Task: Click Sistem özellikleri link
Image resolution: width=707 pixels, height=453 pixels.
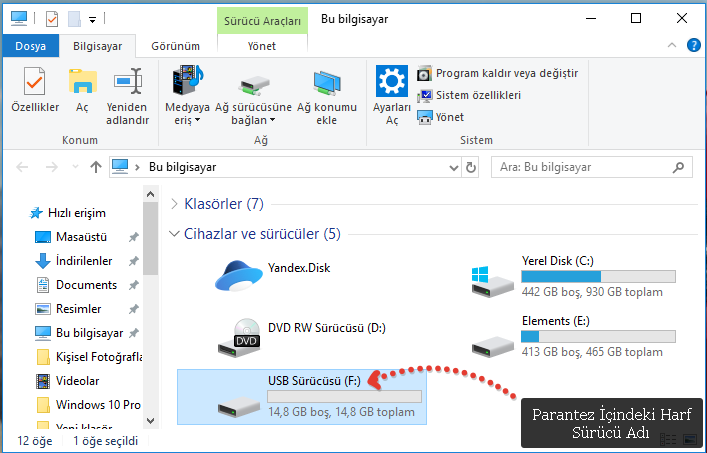Action: (477, 95)
